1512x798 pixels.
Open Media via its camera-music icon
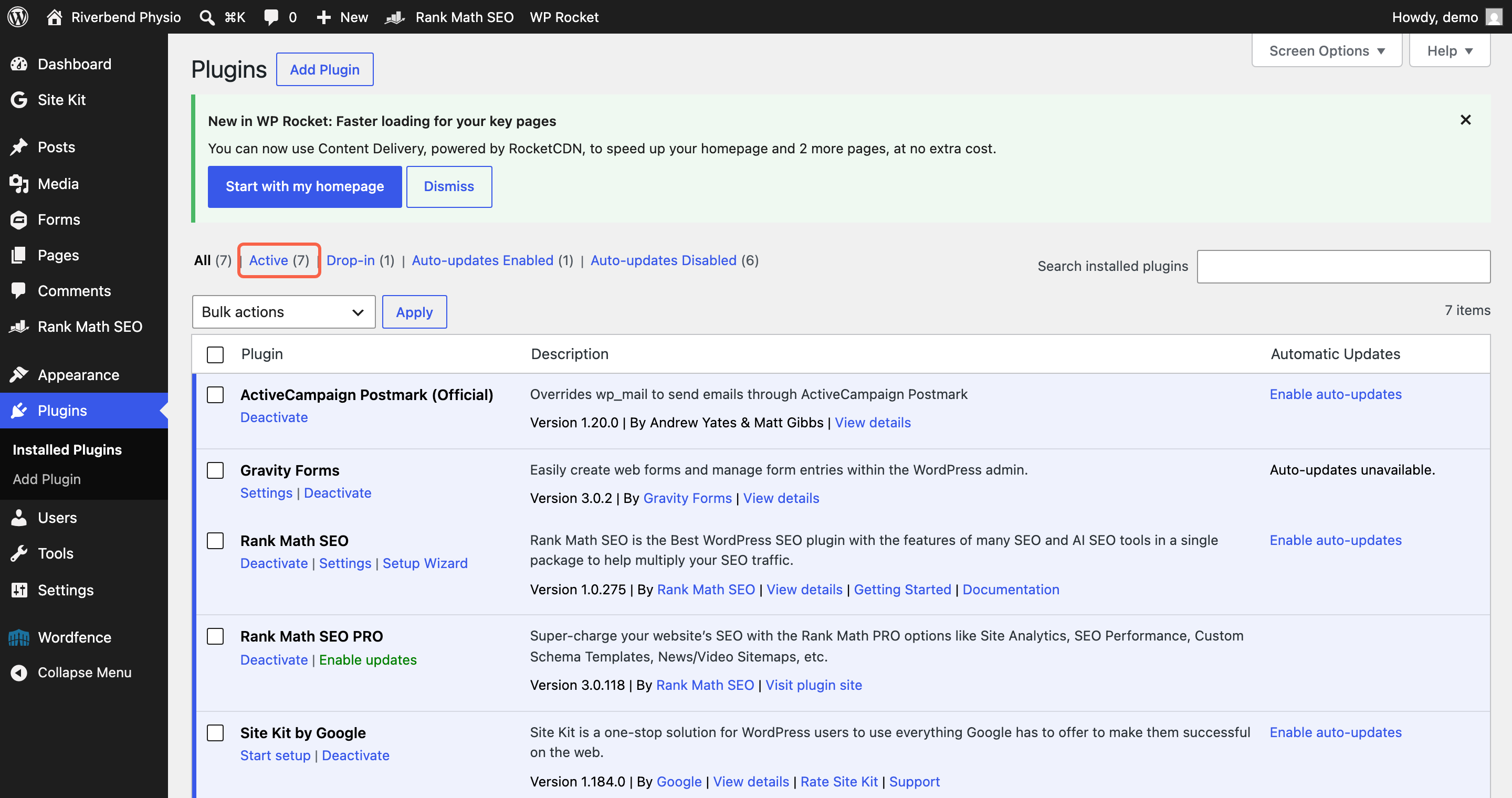(x=19, y=184)
